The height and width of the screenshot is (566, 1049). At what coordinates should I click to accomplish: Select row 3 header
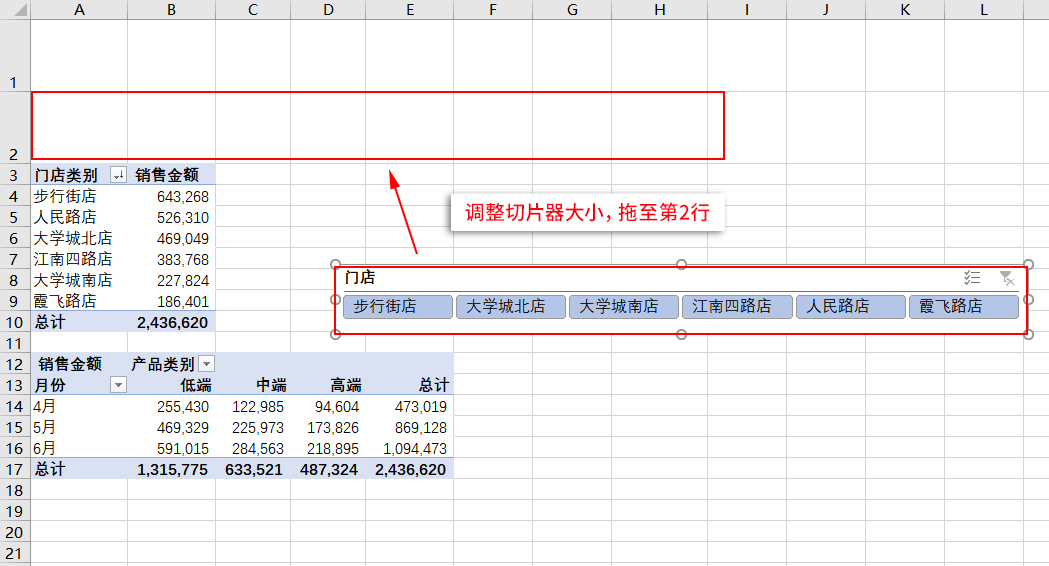15,175
